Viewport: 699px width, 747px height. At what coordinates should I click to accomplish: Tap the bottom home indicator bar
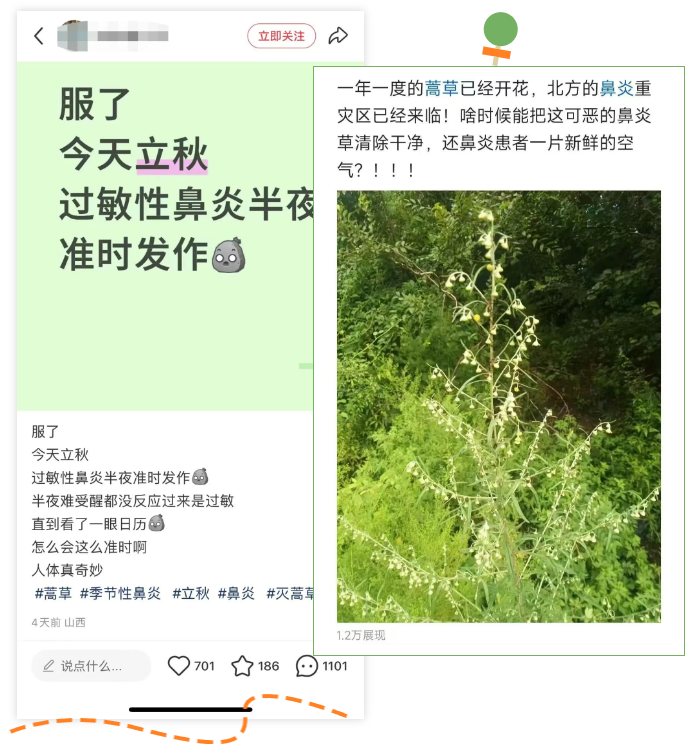191,709
